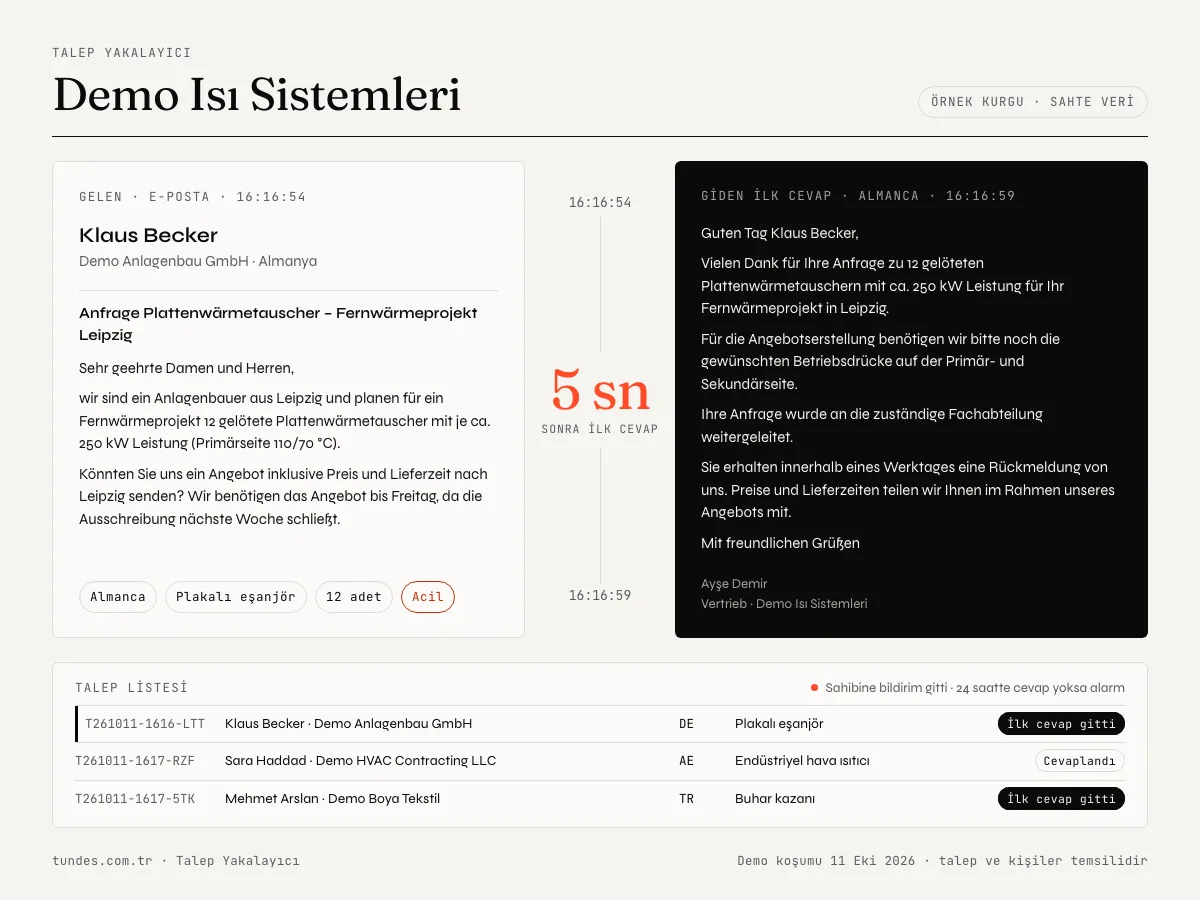
Task: Click the Klaus Becker sender name heading
Action: 148,236
